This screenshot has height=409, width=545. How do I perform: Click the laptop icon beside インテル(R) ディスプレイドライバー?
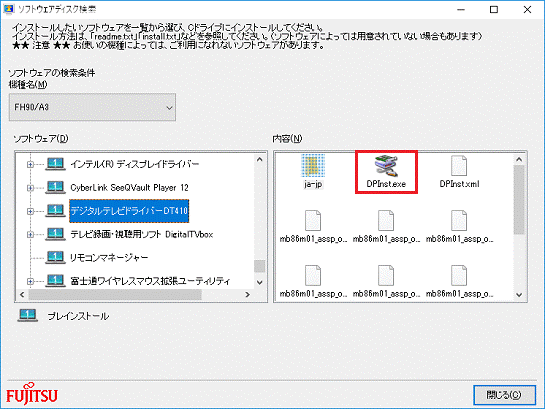click(55, 164)
